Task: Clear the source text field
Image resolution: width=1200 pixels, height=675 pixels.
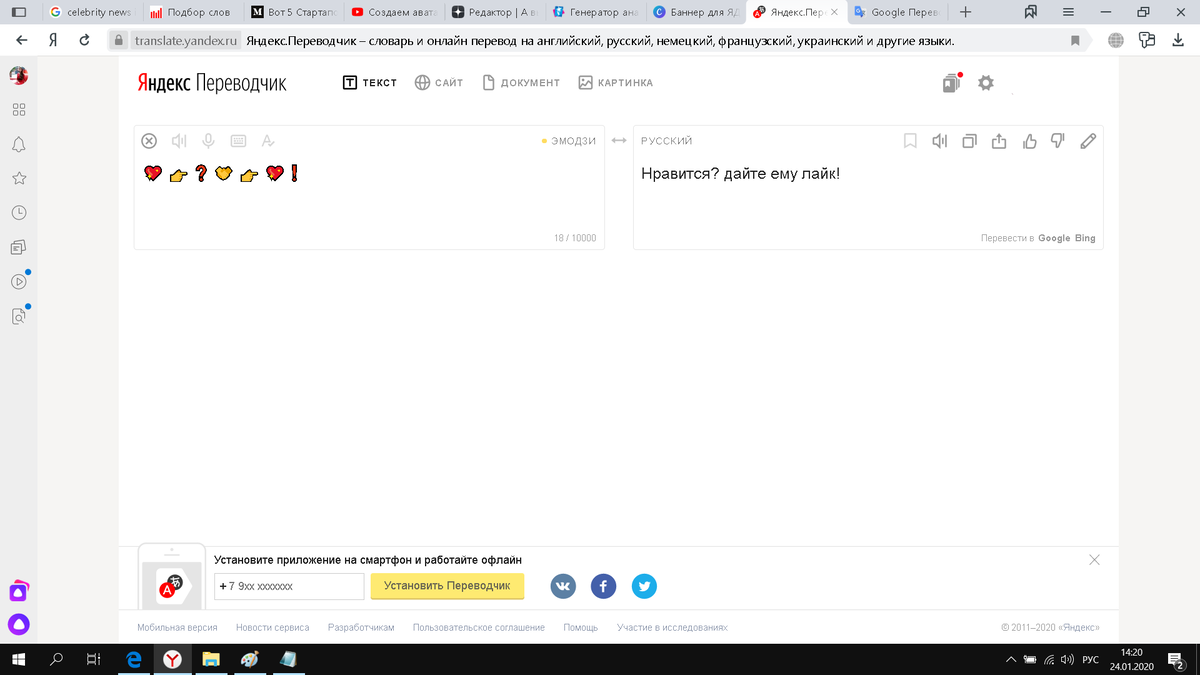Action: pos(149,141)
